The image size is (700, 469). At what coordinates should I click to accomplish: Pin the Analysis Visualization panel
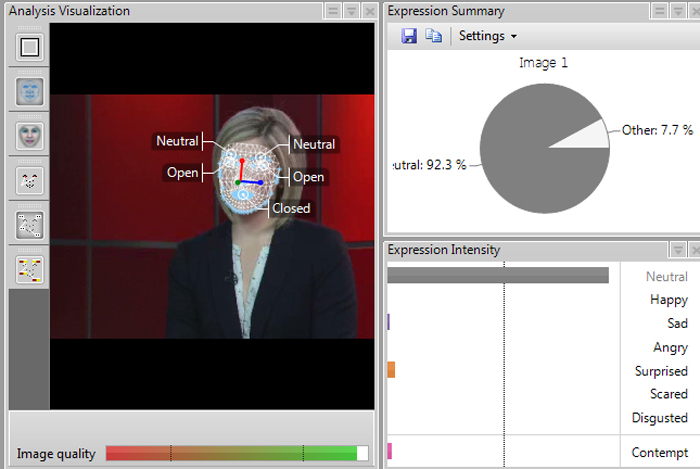pyautogui.click(x=333, y=11)
